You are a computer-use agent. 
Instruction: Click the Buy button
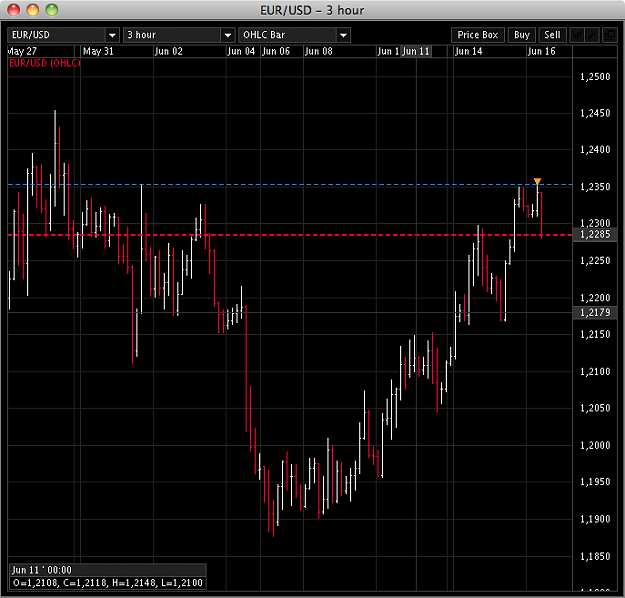[x=522, y=35]
